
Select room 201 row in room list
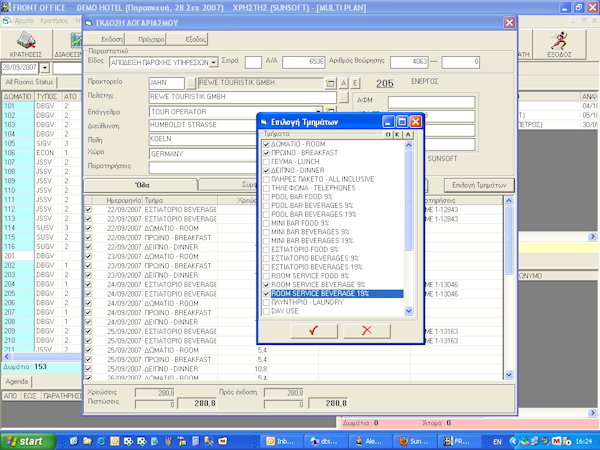[41, 256]
